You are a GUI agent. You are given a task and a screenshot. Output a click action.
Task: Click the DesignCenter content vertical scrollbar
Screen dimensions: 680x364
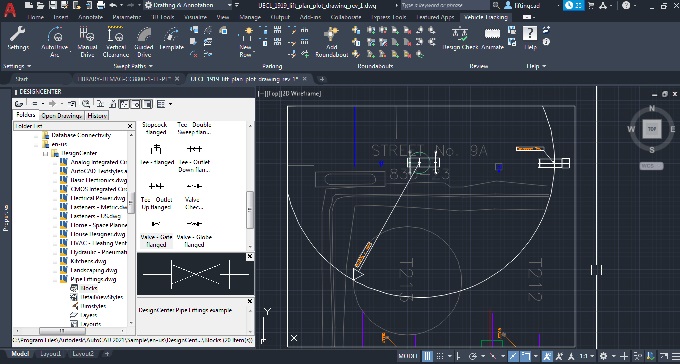pos(250,187)
